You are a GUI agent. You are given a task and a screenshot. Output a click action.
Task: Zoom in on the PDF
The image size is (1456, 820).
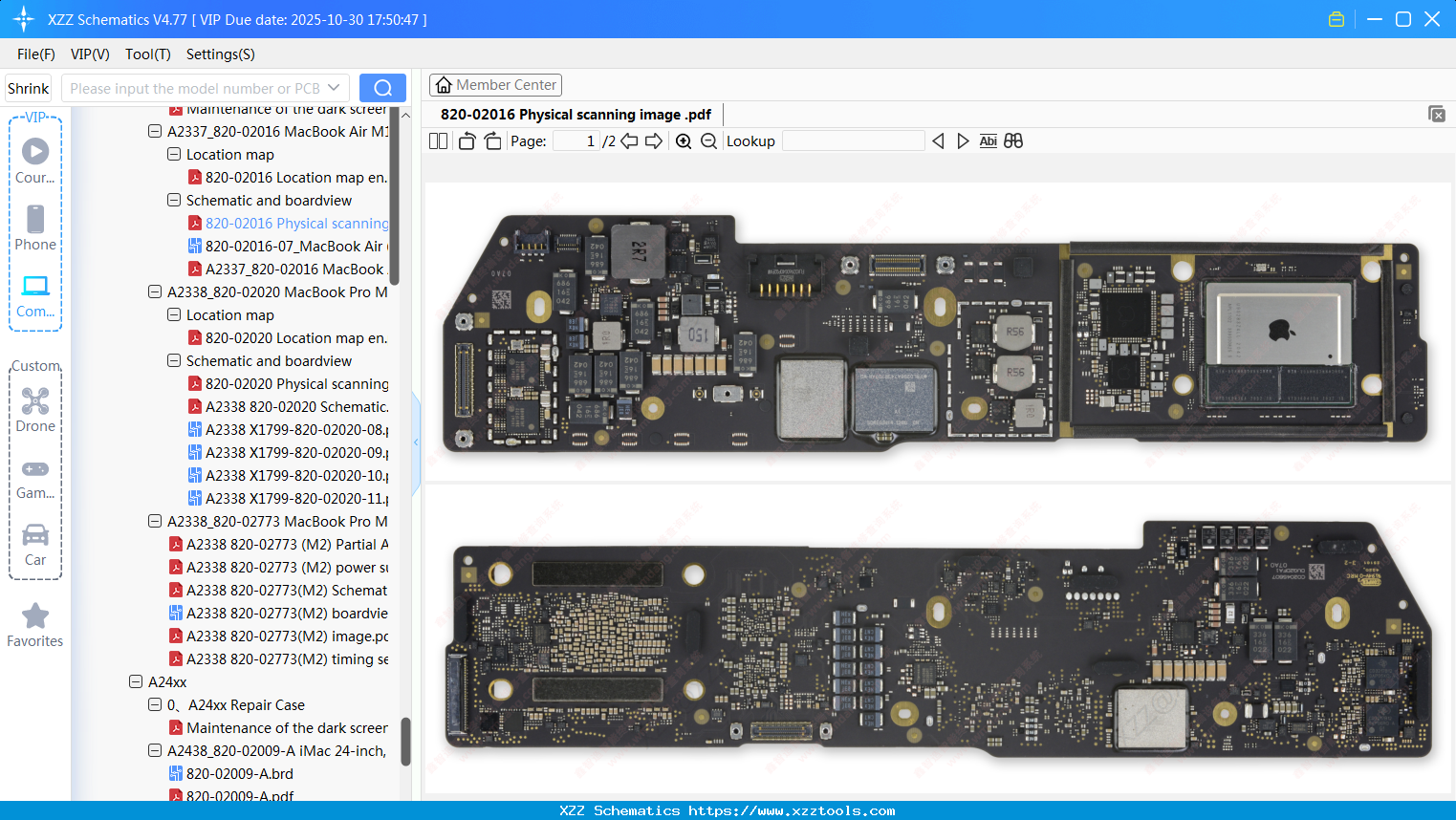684,141
